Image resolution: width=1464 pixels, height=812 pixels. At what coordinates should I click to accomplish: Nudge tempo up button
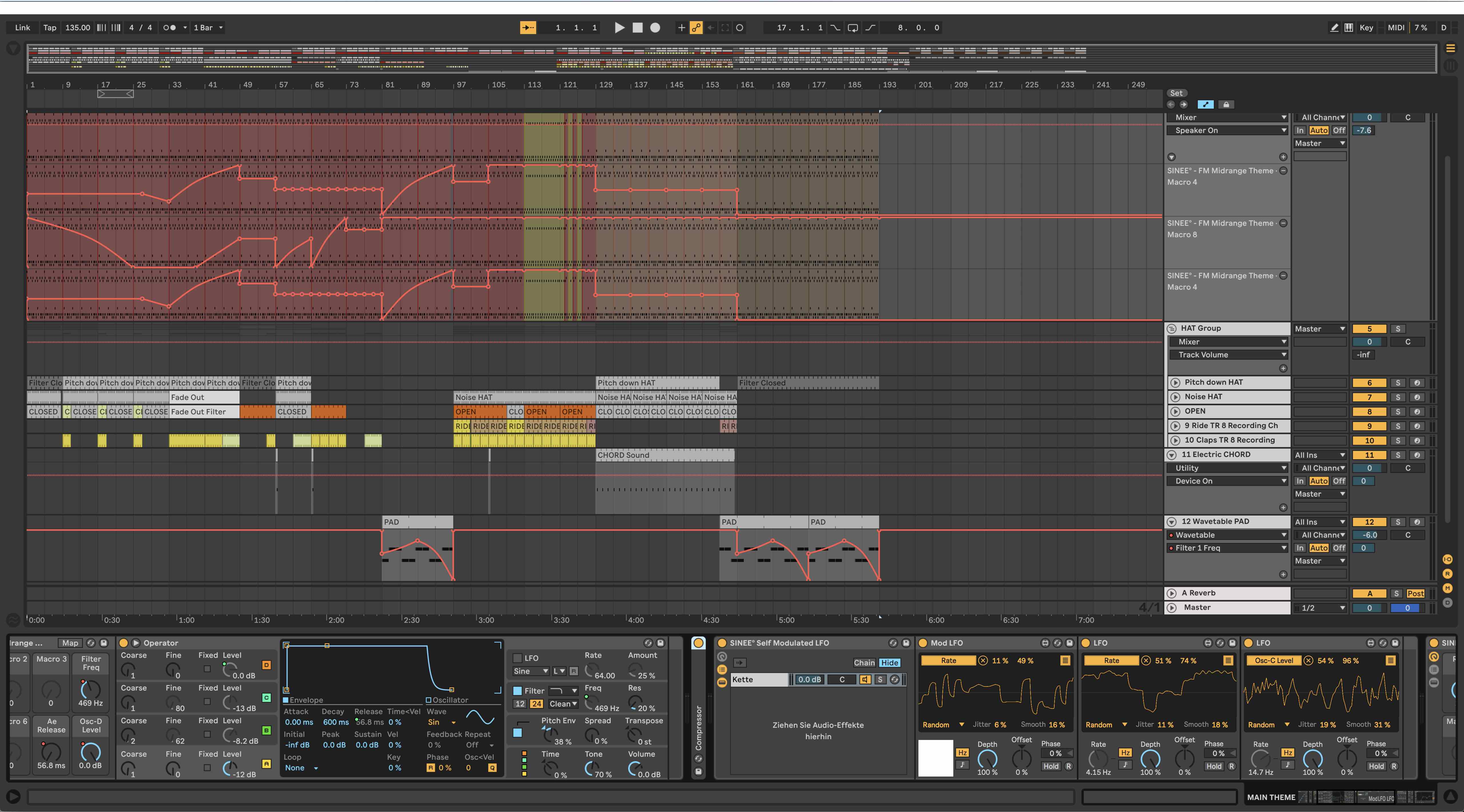click(x=116, y=27)
